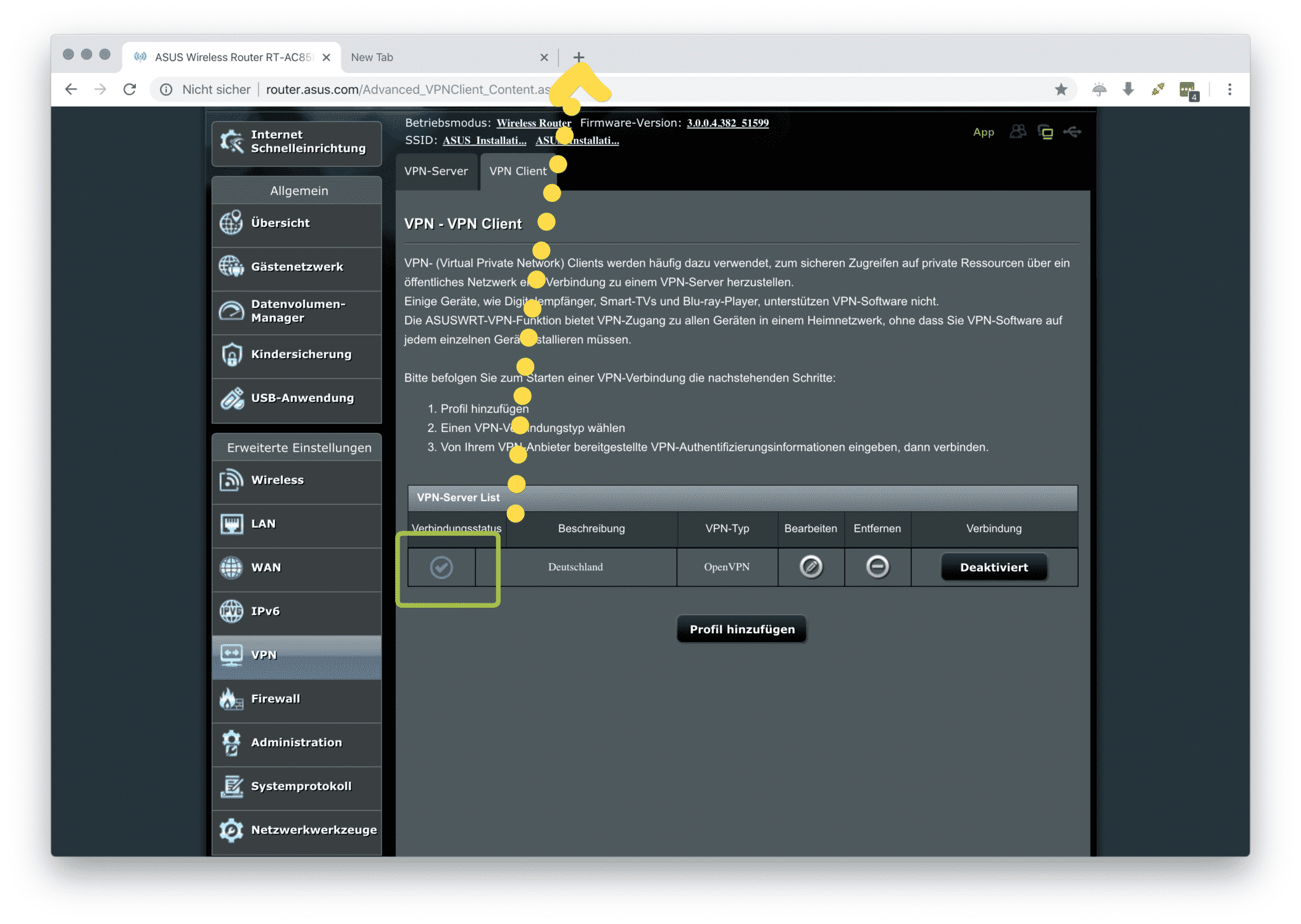Click Profil hinzufügen button
The image size is (1301, 924).
[742, 629]
